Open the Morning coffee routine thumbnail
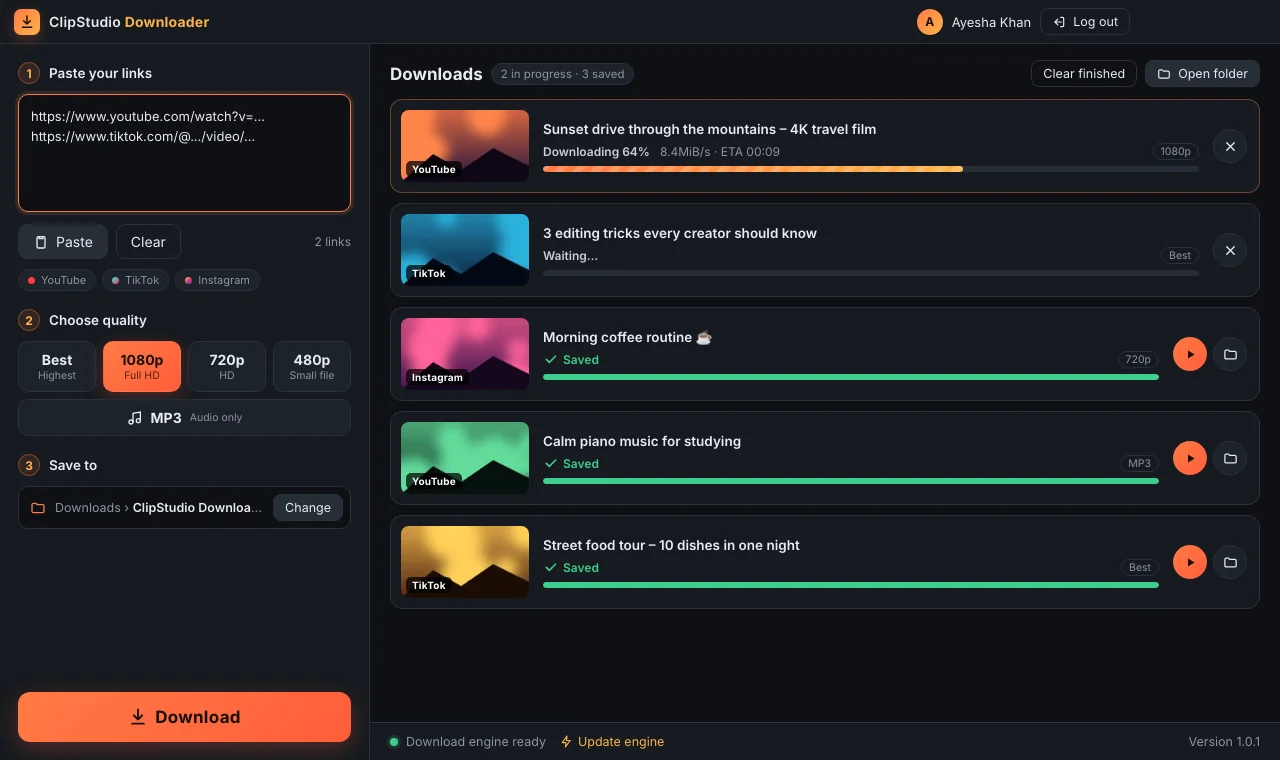 pos(465,354)
